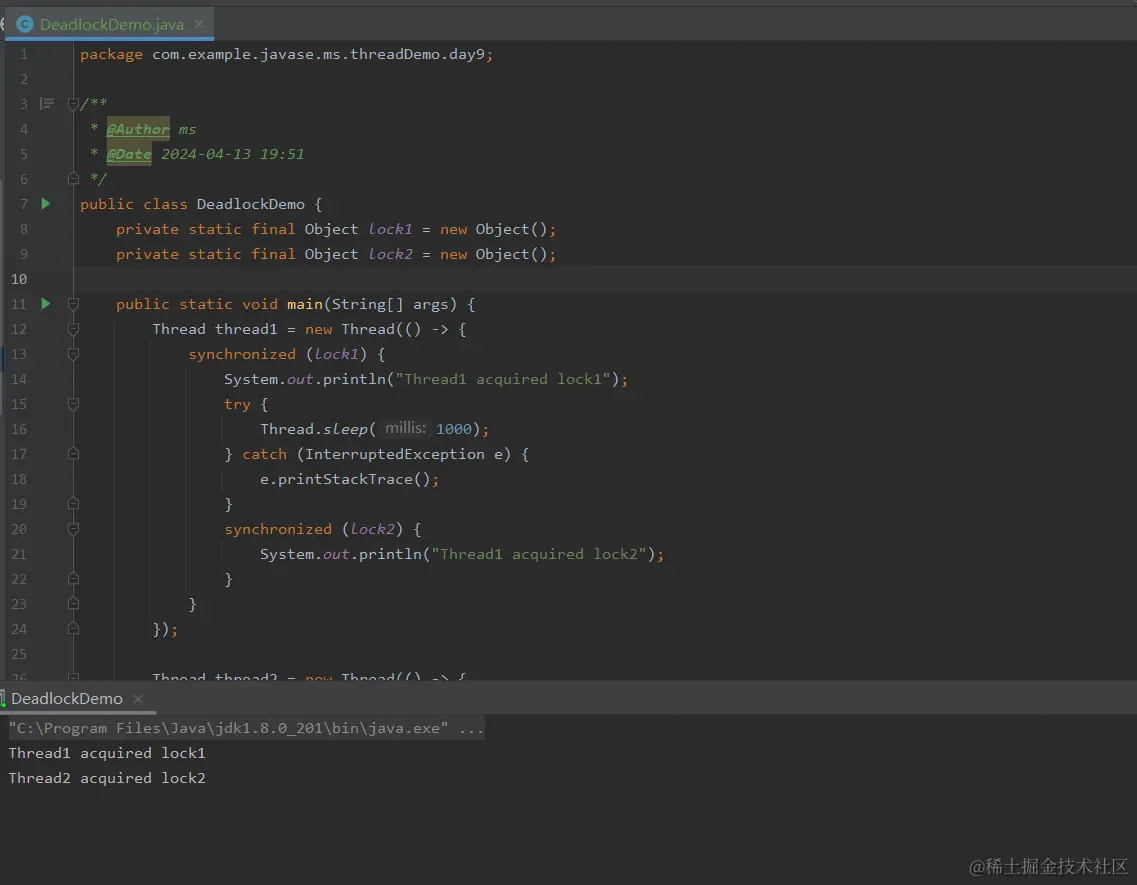Collapse the synchronized lock1 block at line 13
Viewport: 1137px width, 885px height.
73,354
